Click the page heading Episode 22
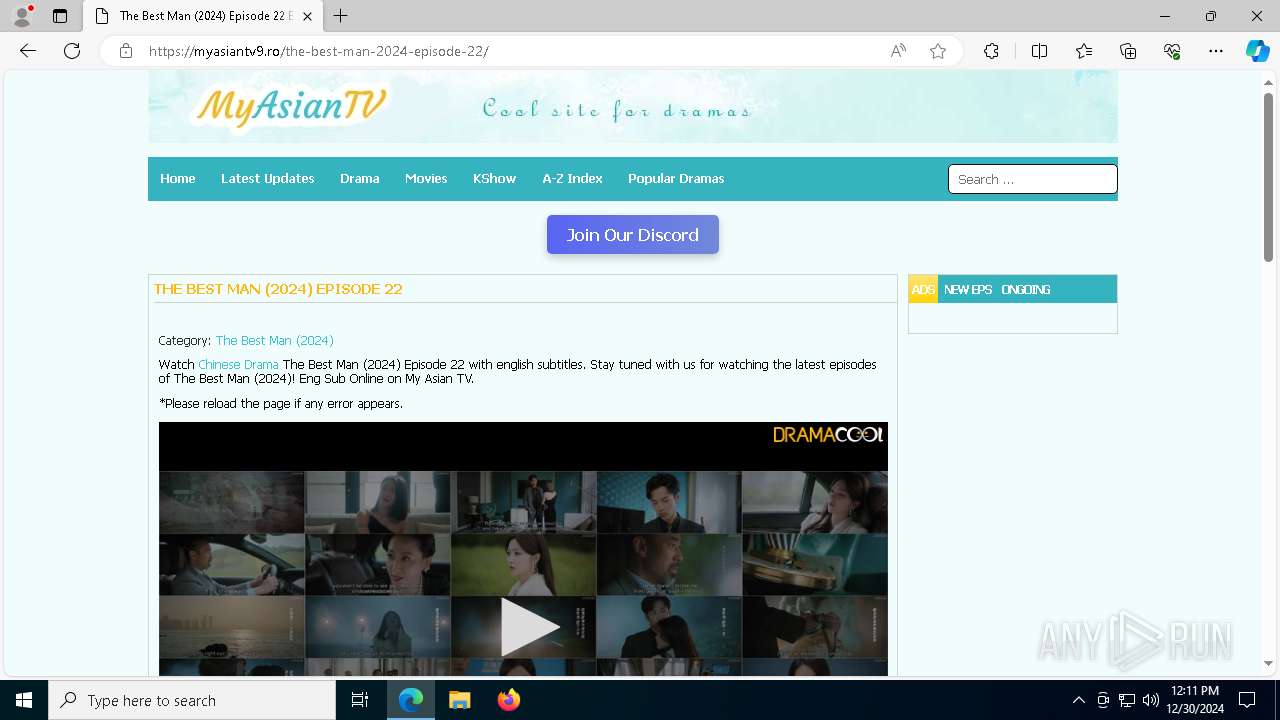 coord(278,289)
